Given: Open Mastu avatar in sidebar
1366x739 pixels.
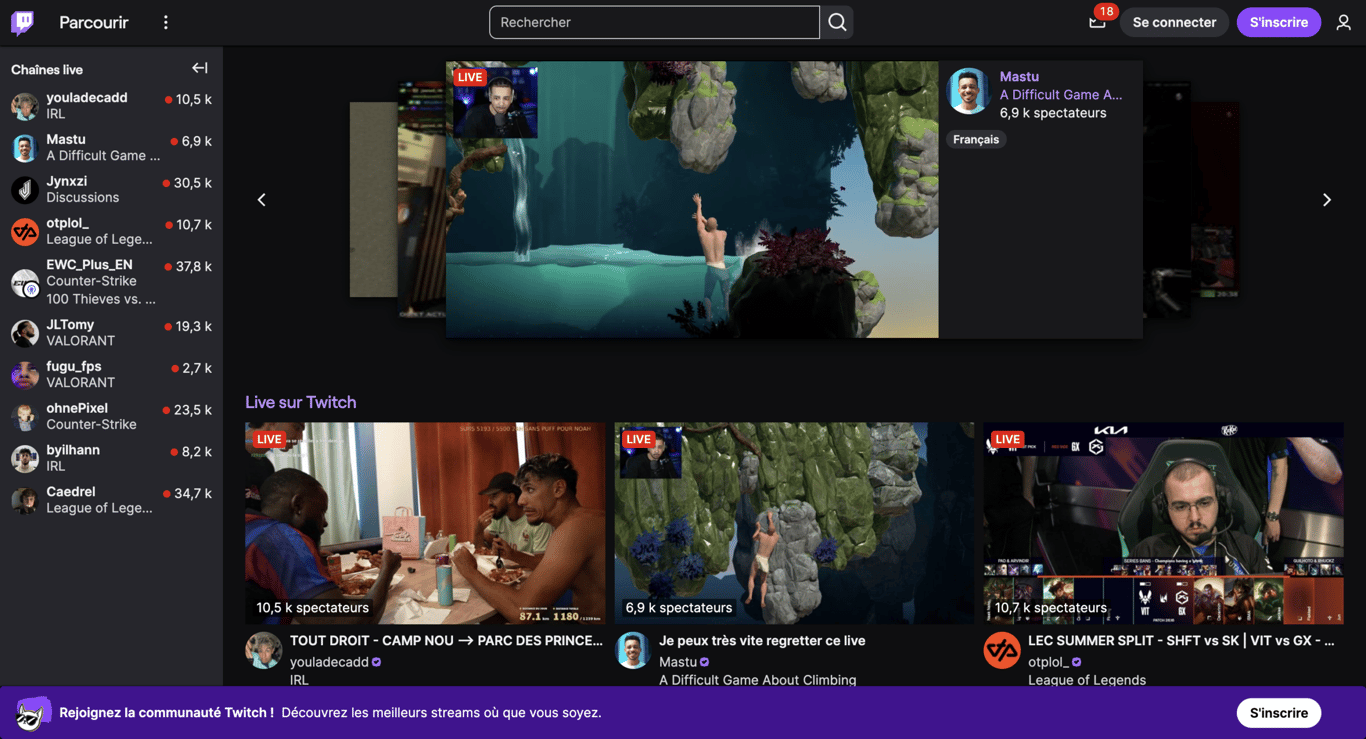Looking at the screenshot, I should click(x=25, y=148).
